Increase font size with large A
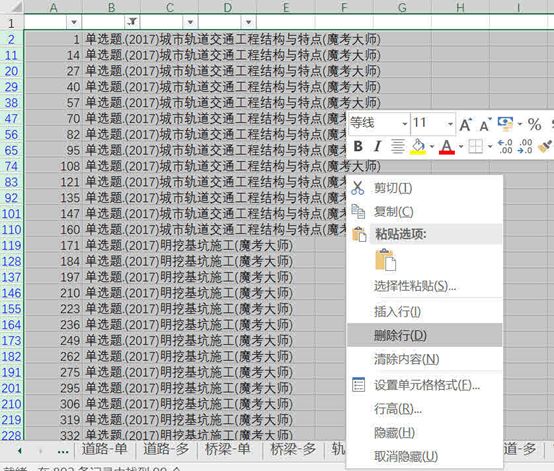Image resolution: width=554 pixels, height=471 pixels. pyautogui.click(x=465, y=124)
